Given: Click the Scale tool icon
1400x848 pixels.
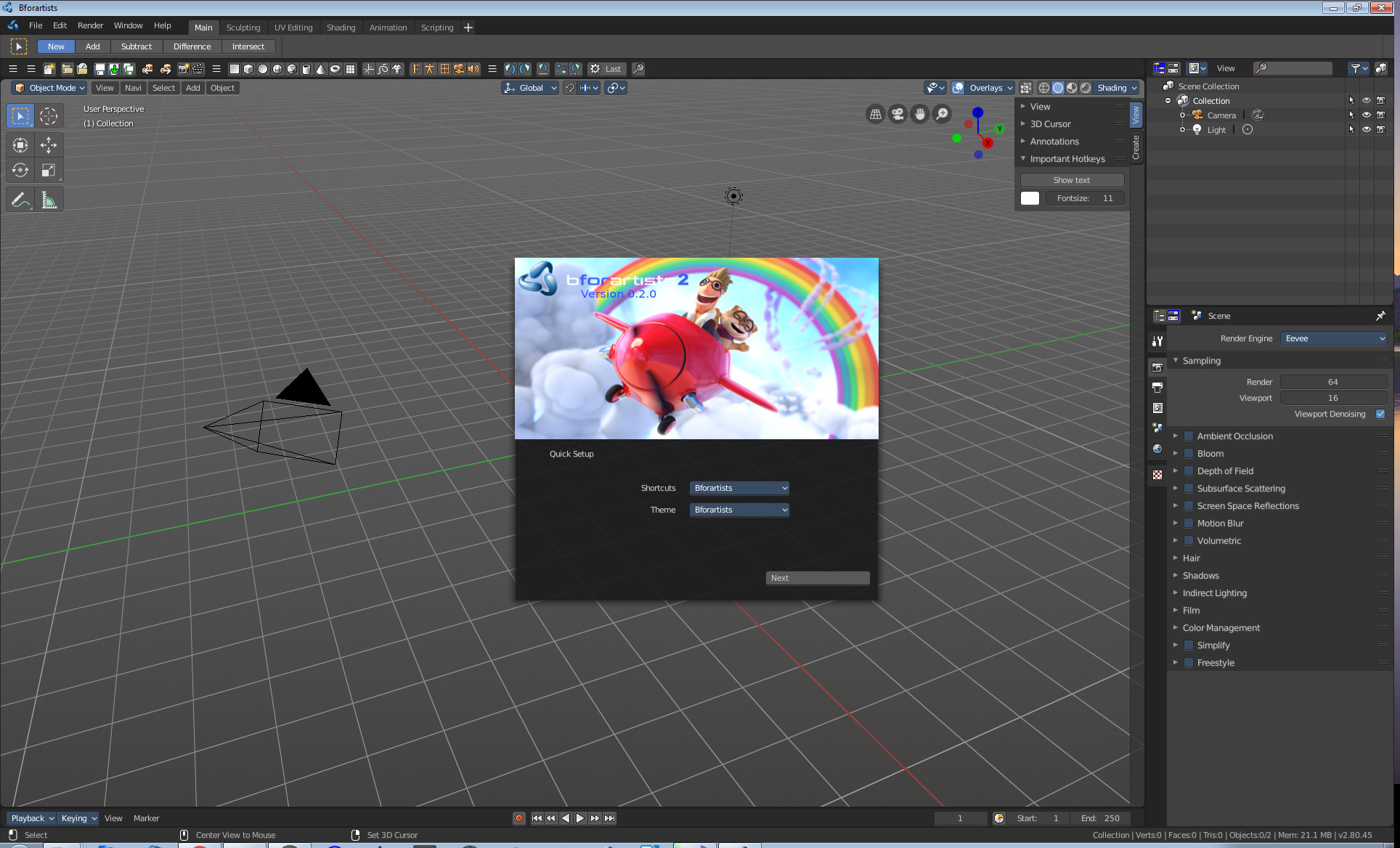Looking at the screenshot, I should [49, 171].
